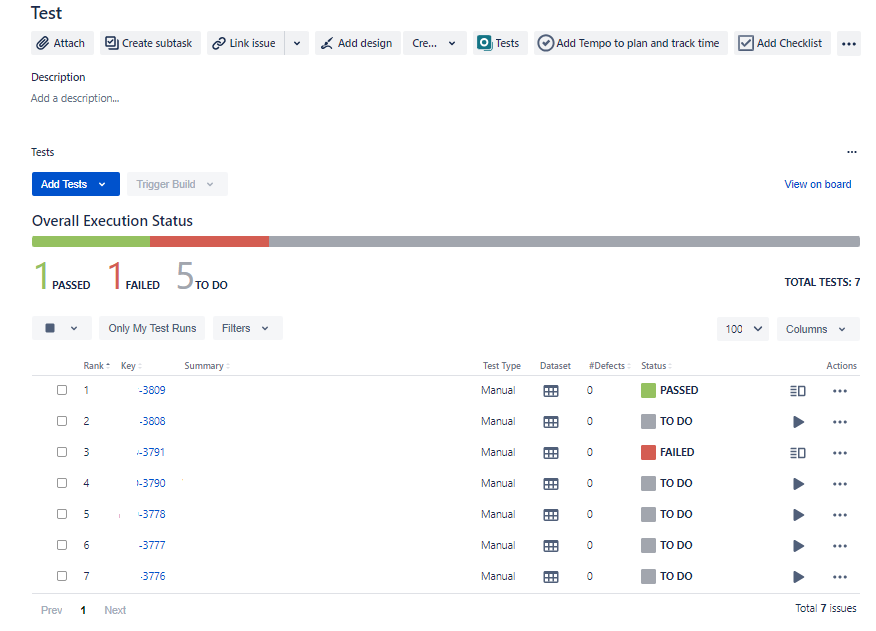The height and width of the screenshot is (631, 876).
Task: Sort table by Status column header
Action: click(x=655, y=366)
